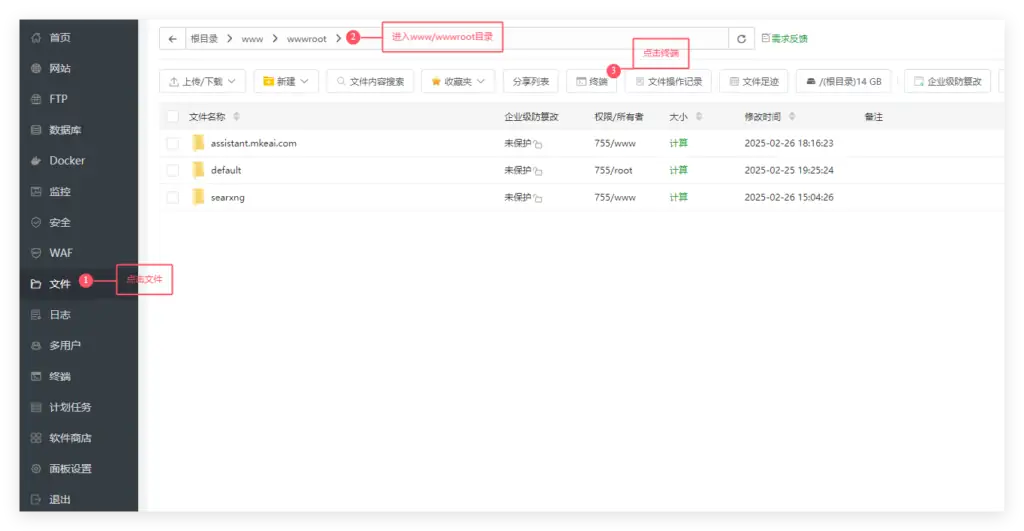The width and height of the screenshot is (1024, 531).
Task: Click the 计划任务 scheduled tasks icon
Action: click(36, 407)
